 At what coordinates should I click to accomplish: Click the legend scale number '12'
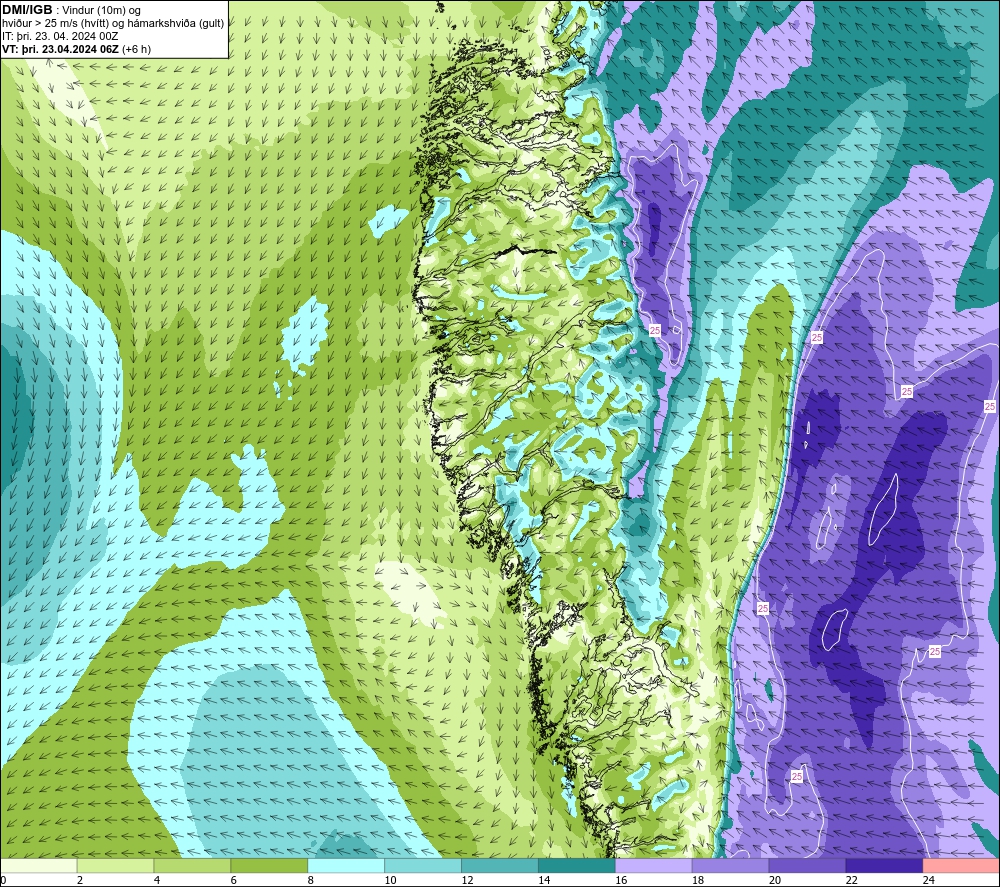tap(467, 880)
